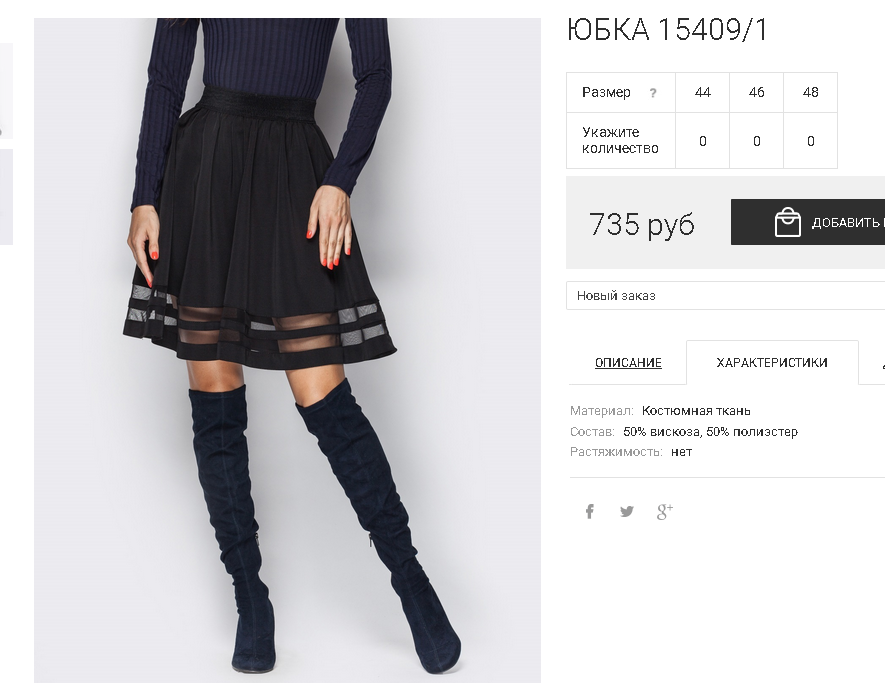The width and height of the screenshot is (885, 683).
Task: Open size help question mark icon
Action: [653, 93]
